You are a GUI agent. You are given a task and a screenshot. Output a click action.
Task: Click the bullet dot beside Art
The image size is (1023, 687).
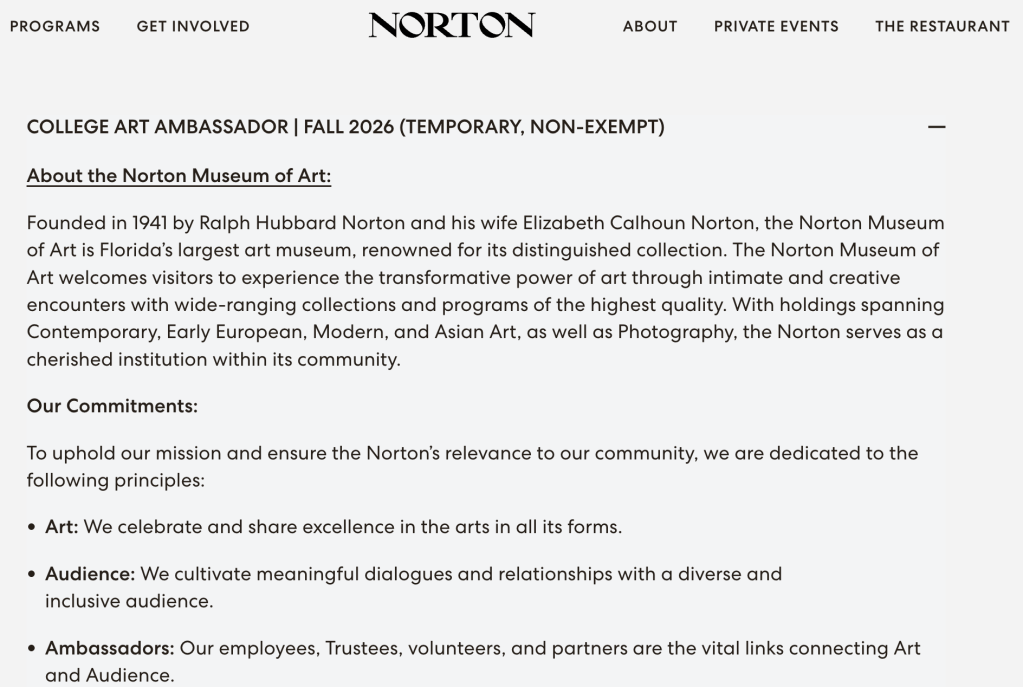[x=31, y=527]
